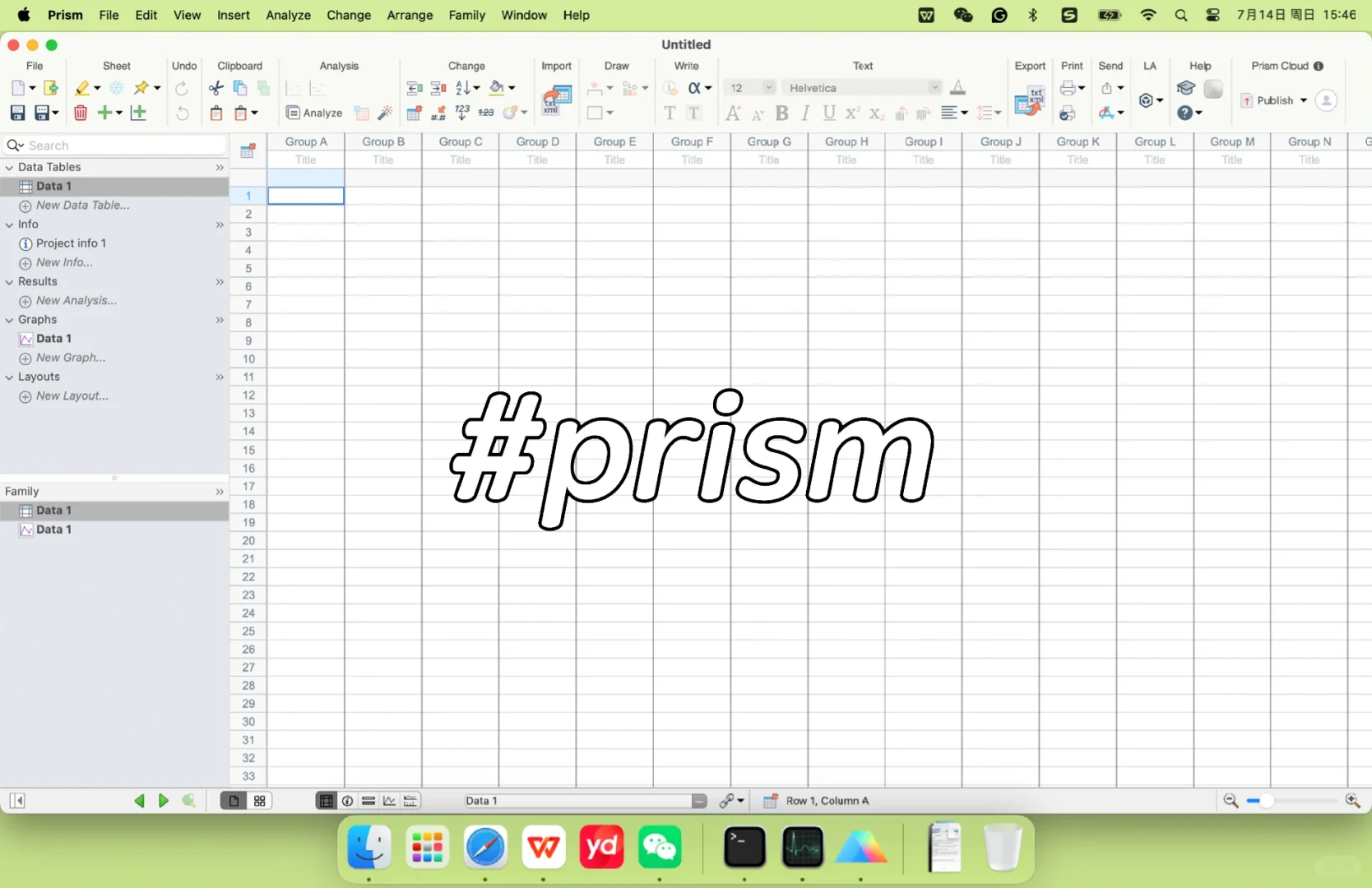
Task: Click the Freeze sheet snowflake icon
Action: click(x=117, y=87)
